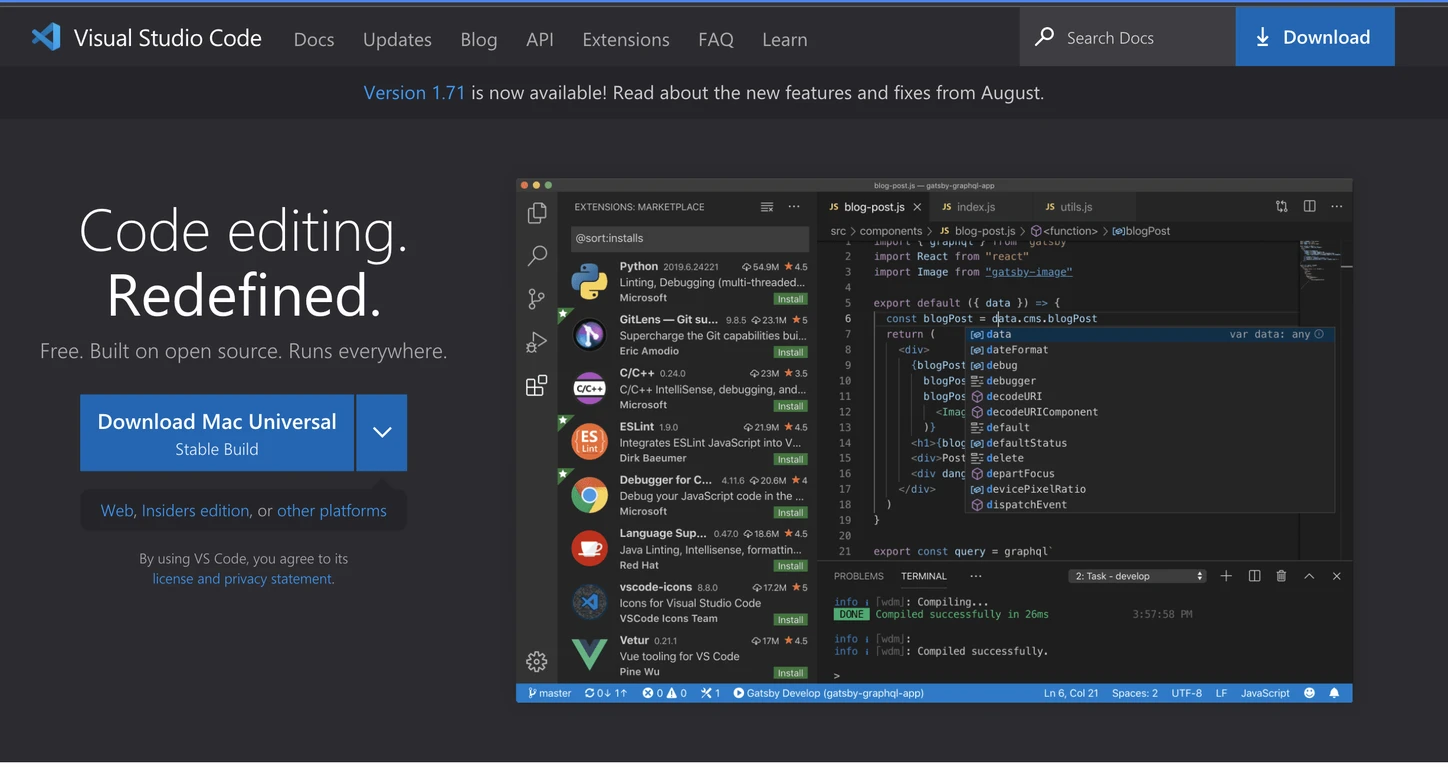The width and height of the screenshot is (1448, 767).
Task: Install the Language Support extension
Action: [790, 566]
